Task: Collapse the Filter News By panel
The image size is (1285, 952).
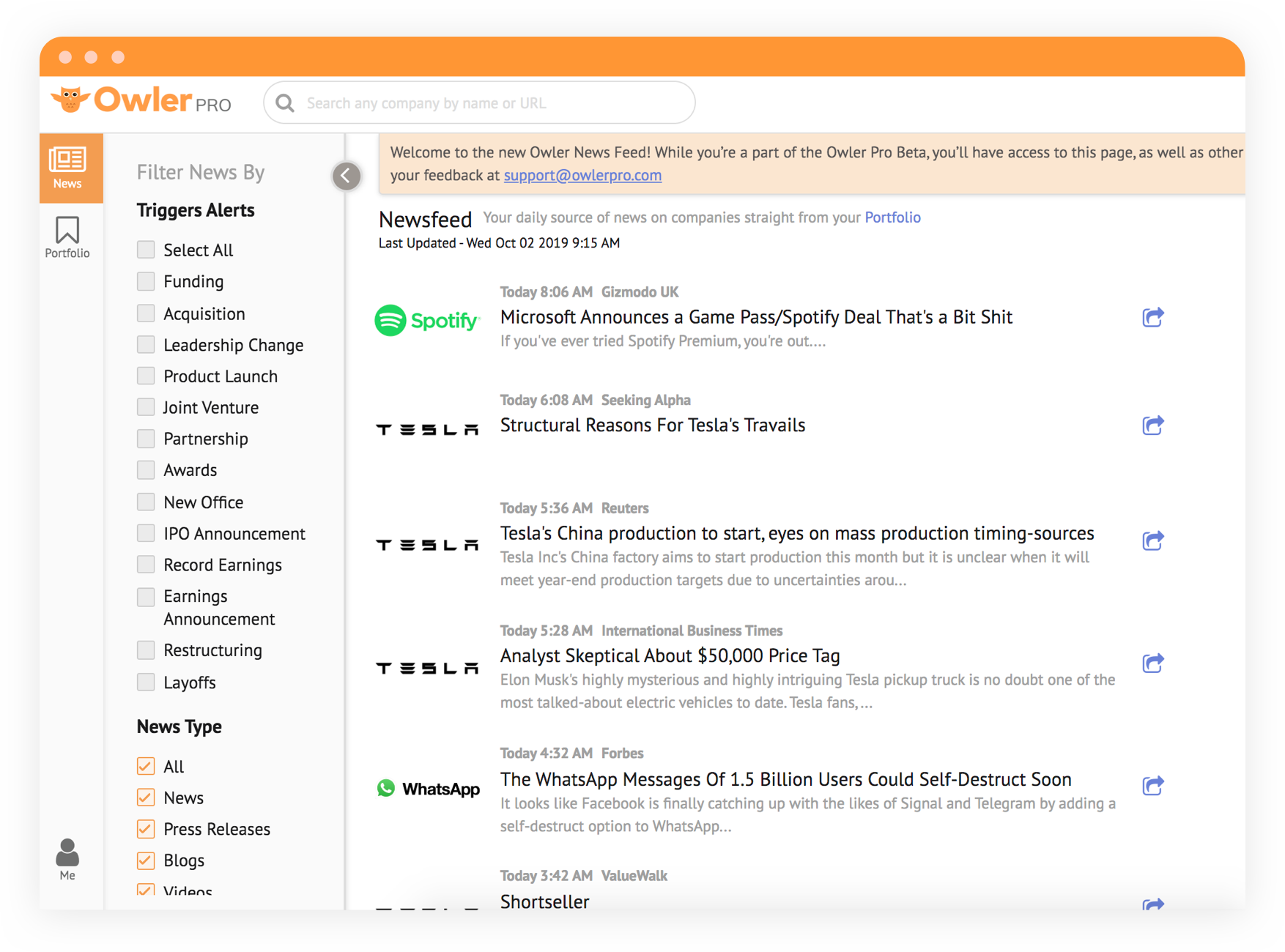Action: (347, 176)
